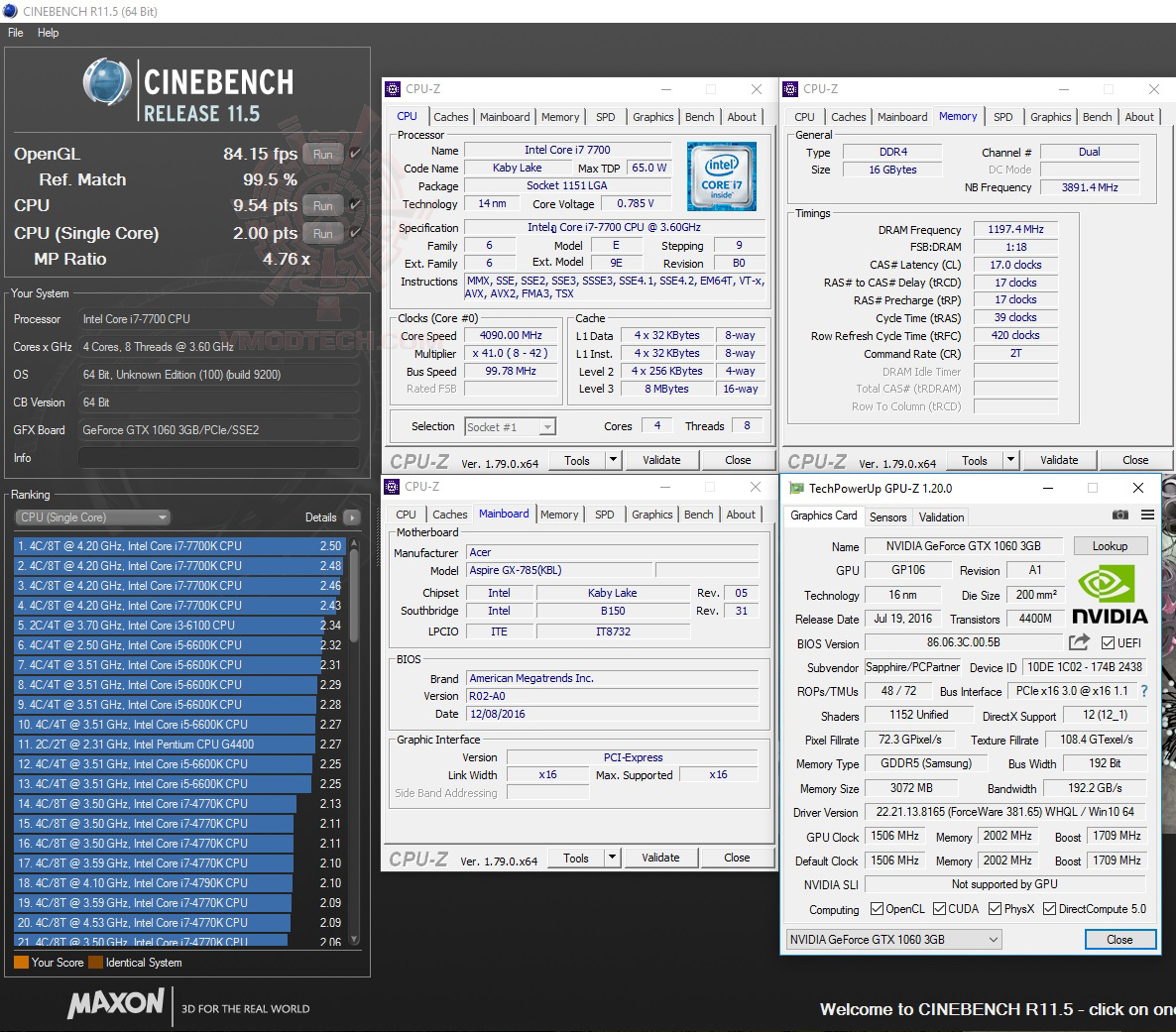Click the GPU-Z title bar app icon
This screenshot has width=1176, height=1032.
pos(796,489)
